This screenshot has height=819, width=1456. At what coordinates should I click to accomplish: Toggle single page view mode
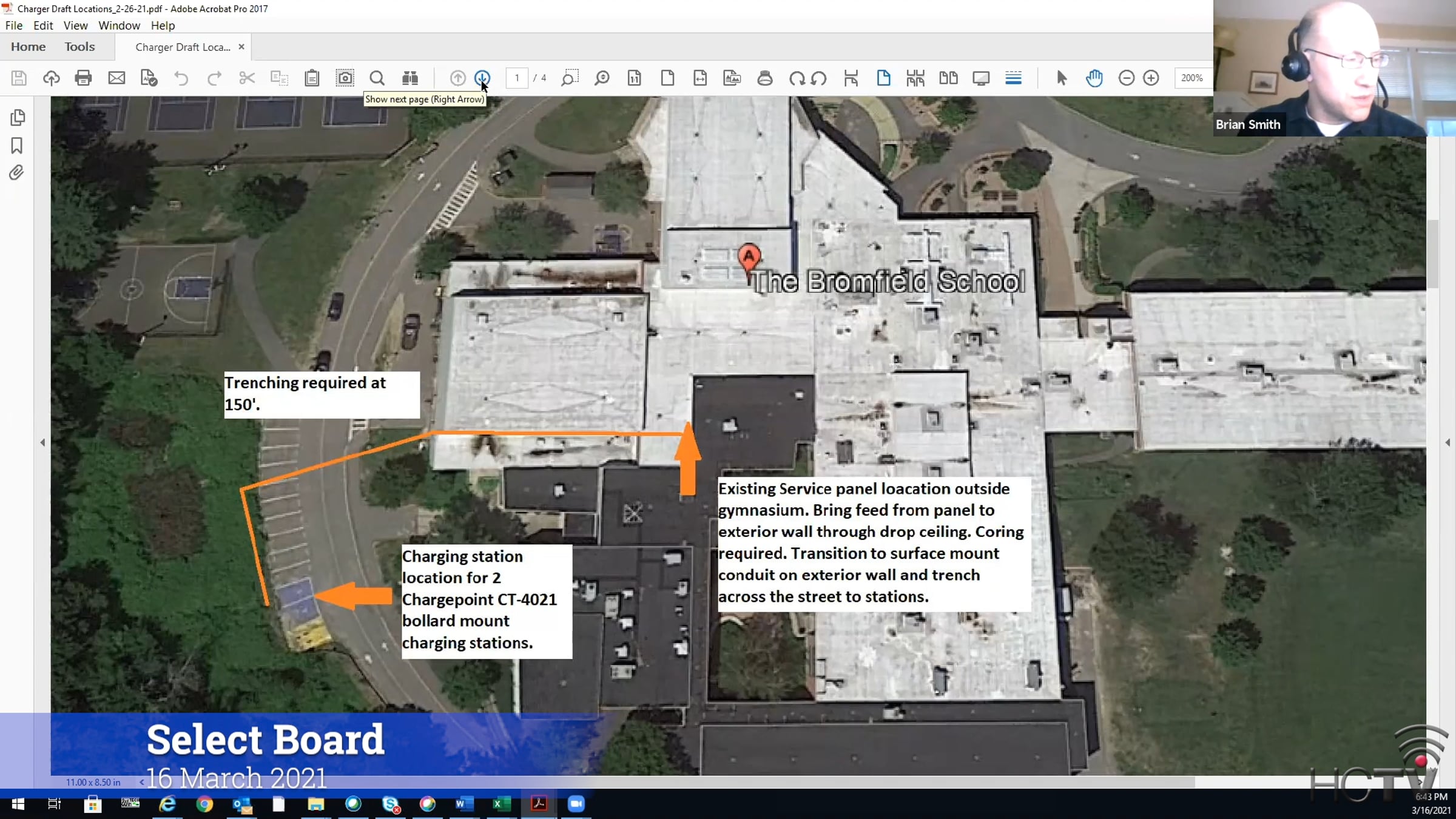pos(883,78)
